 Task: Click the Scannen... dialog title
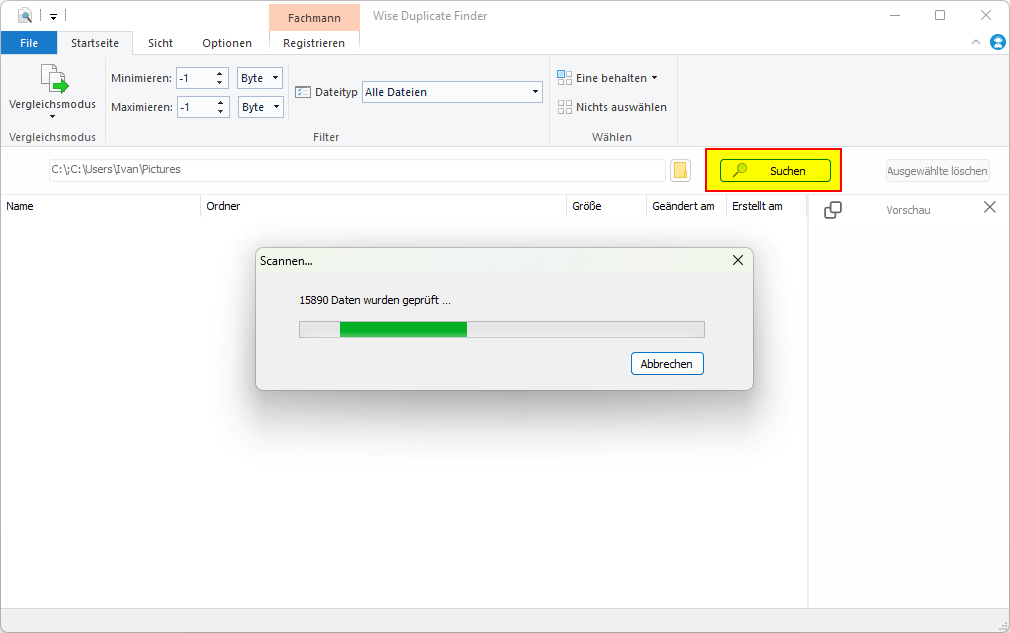pos(286,261)
